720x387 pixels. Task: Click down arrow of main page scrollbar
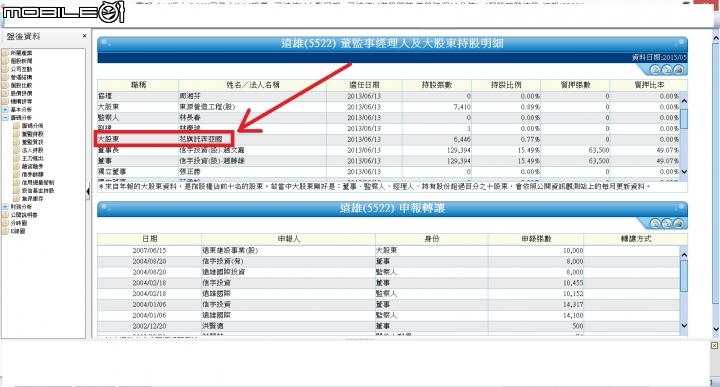[x=715, y=329]
